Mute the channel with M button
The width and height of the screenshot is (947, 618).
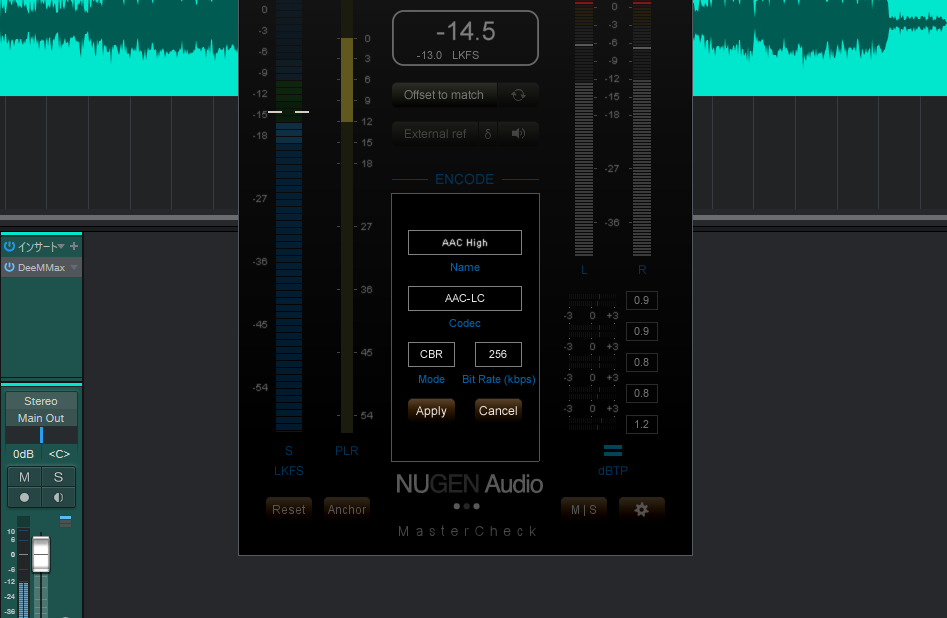tap(24, 477)
